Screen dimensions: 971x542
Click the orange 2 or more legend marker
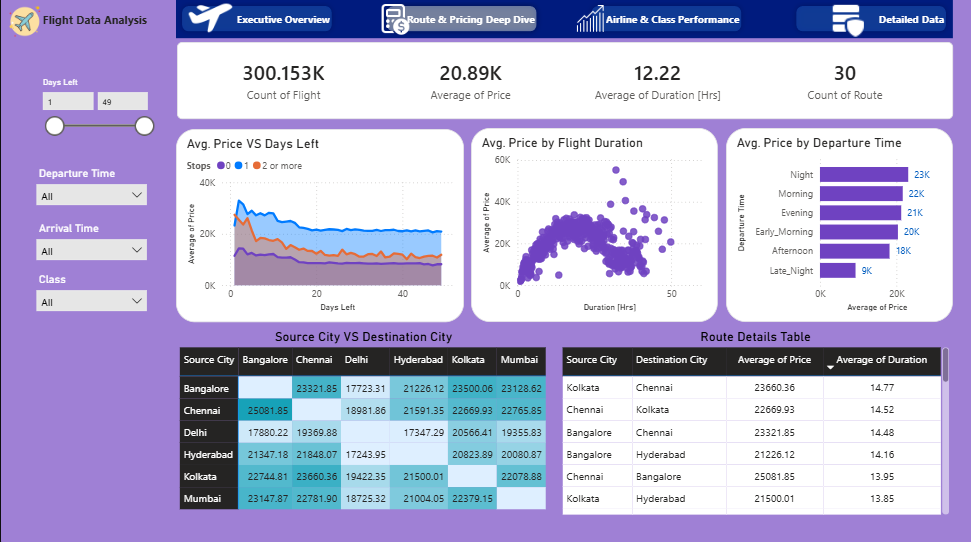click(x=256, y=165)
